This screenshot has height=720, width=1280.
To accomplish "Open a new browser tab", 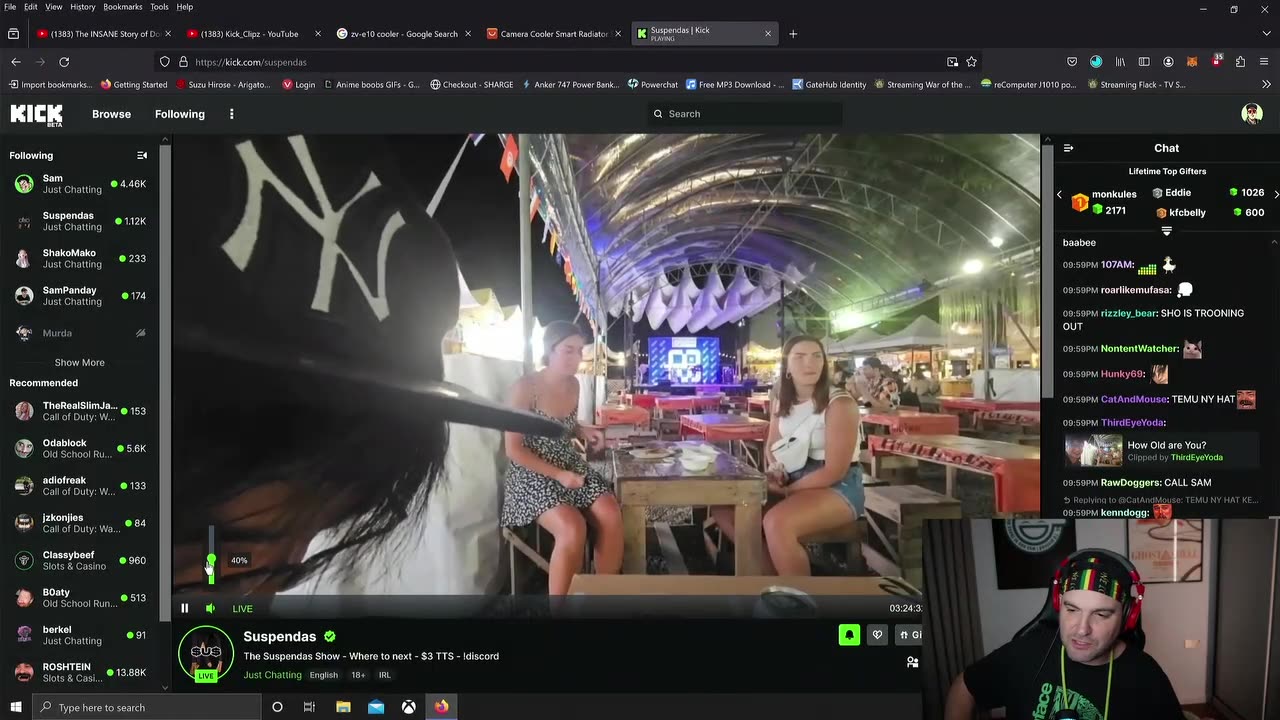I will [793, 34].
